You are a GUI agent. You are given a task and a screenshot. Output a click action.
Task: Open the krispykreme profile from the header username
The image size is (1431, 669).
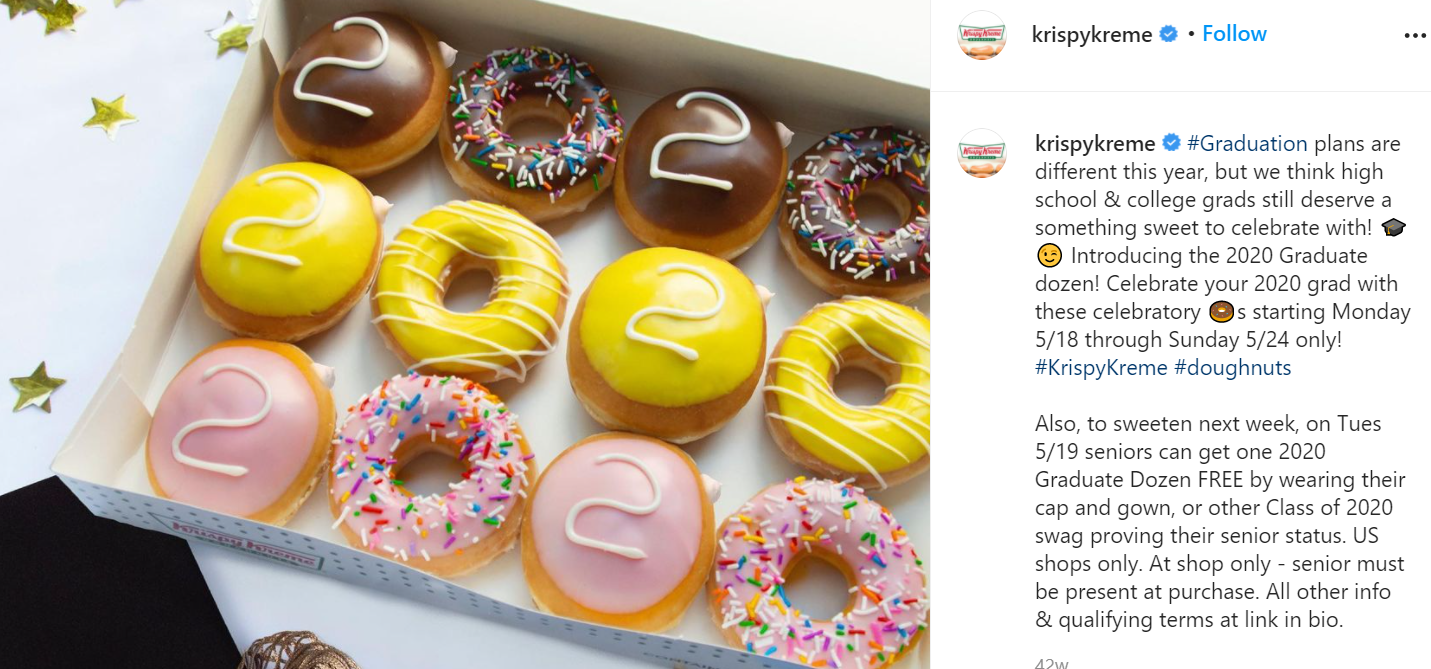point(1092,35)
